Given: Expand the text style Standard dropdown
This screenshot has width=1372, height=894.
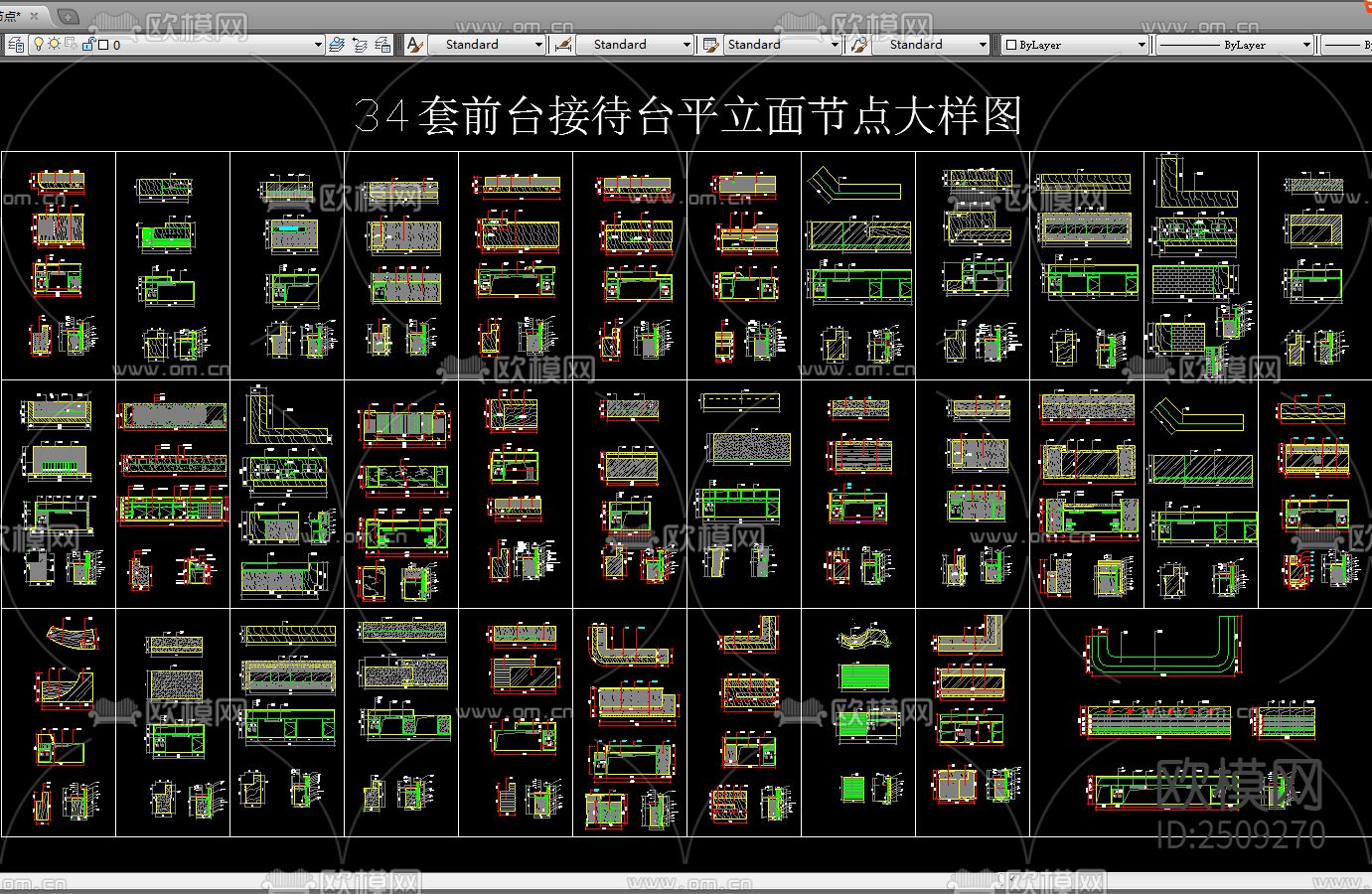Looking at the screenshot, I should point(538,45).
